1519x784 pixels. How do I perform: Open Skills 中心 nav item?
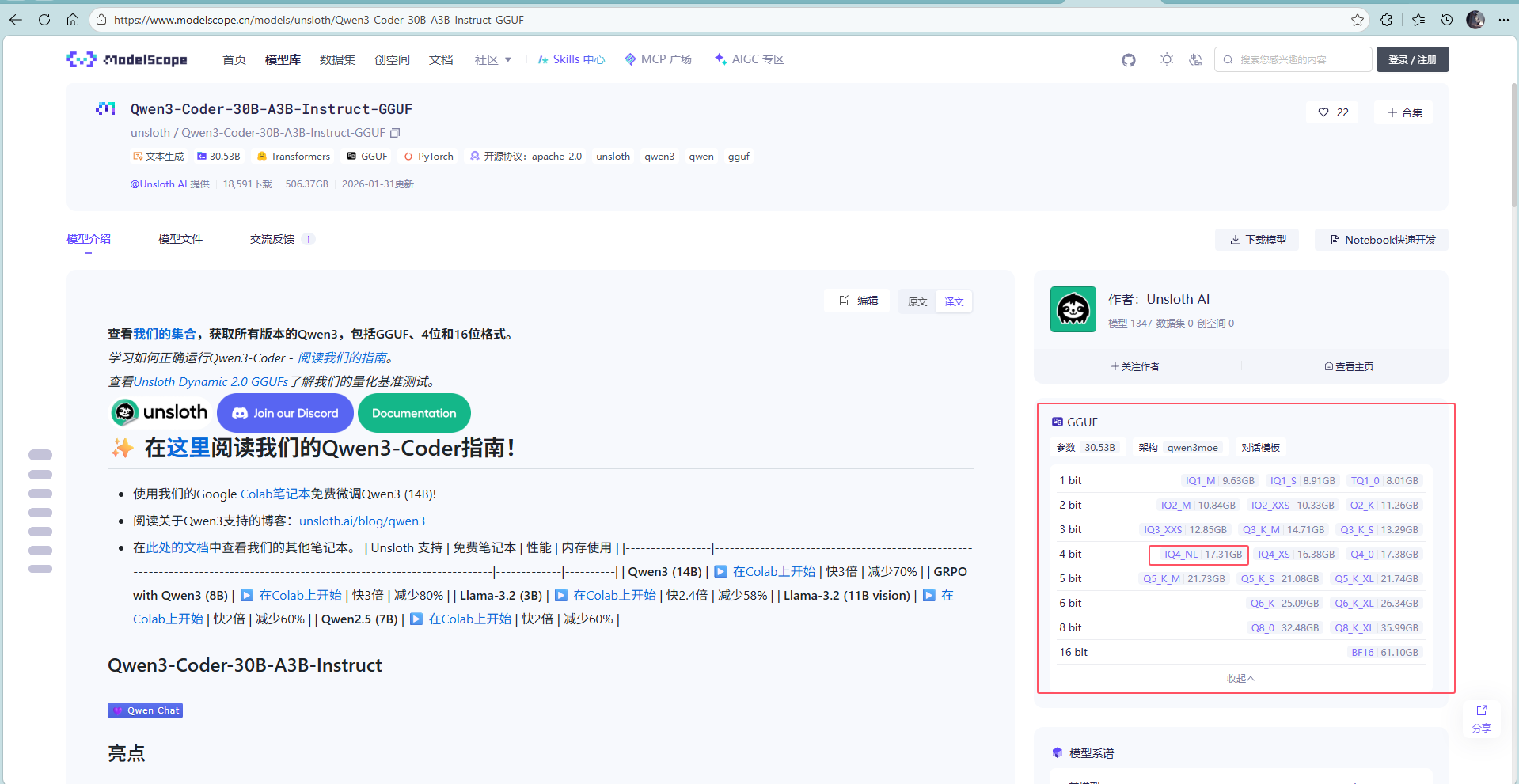pyautogui.click(x=571, y=59)
